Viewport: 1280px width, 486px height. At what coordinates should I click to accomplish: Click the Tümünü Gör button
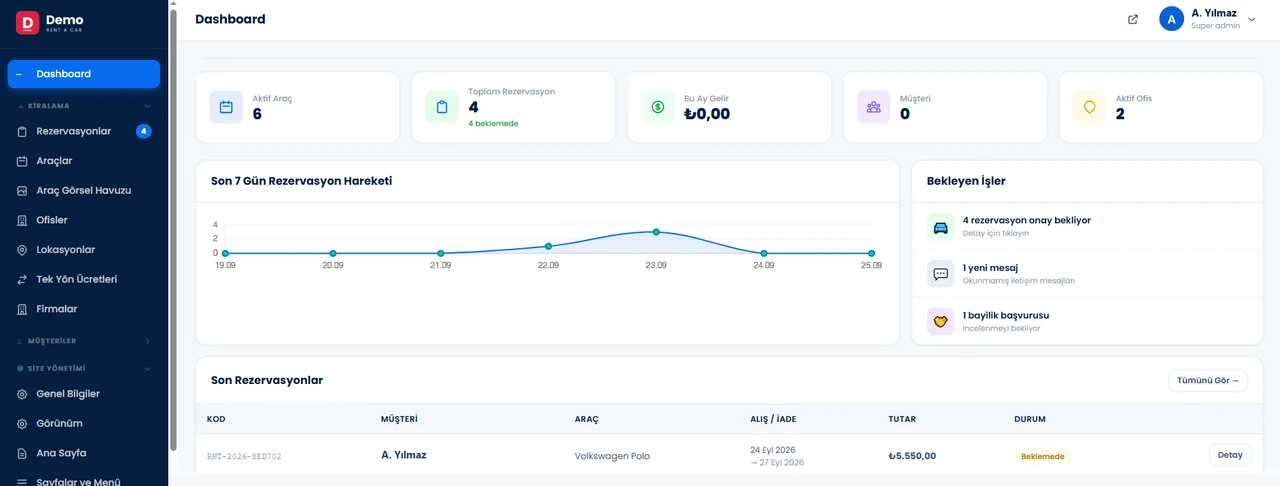point(1208,380)
